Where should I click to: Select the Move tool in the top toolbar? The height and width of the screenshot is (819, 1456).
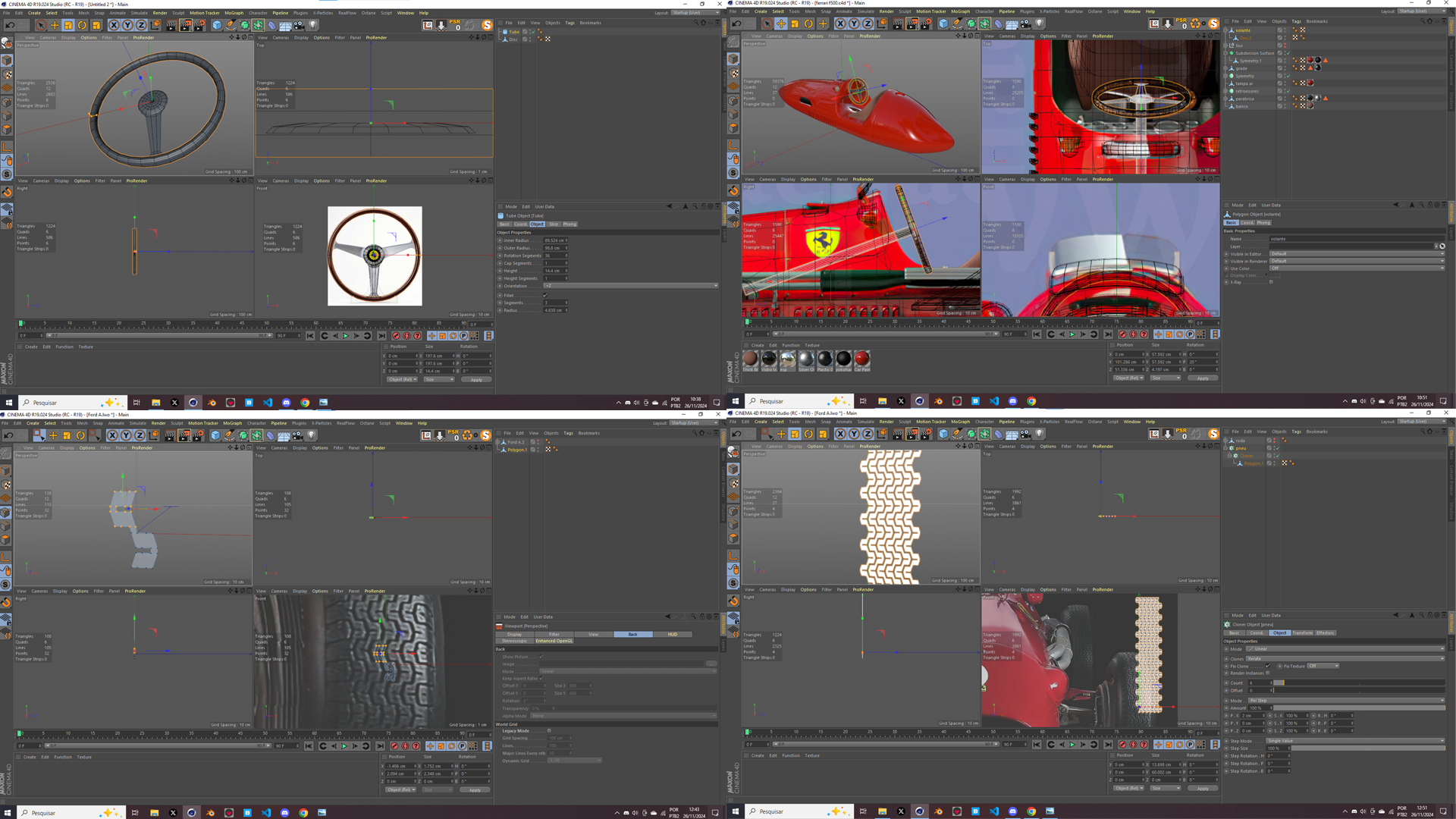pos(55,25)
